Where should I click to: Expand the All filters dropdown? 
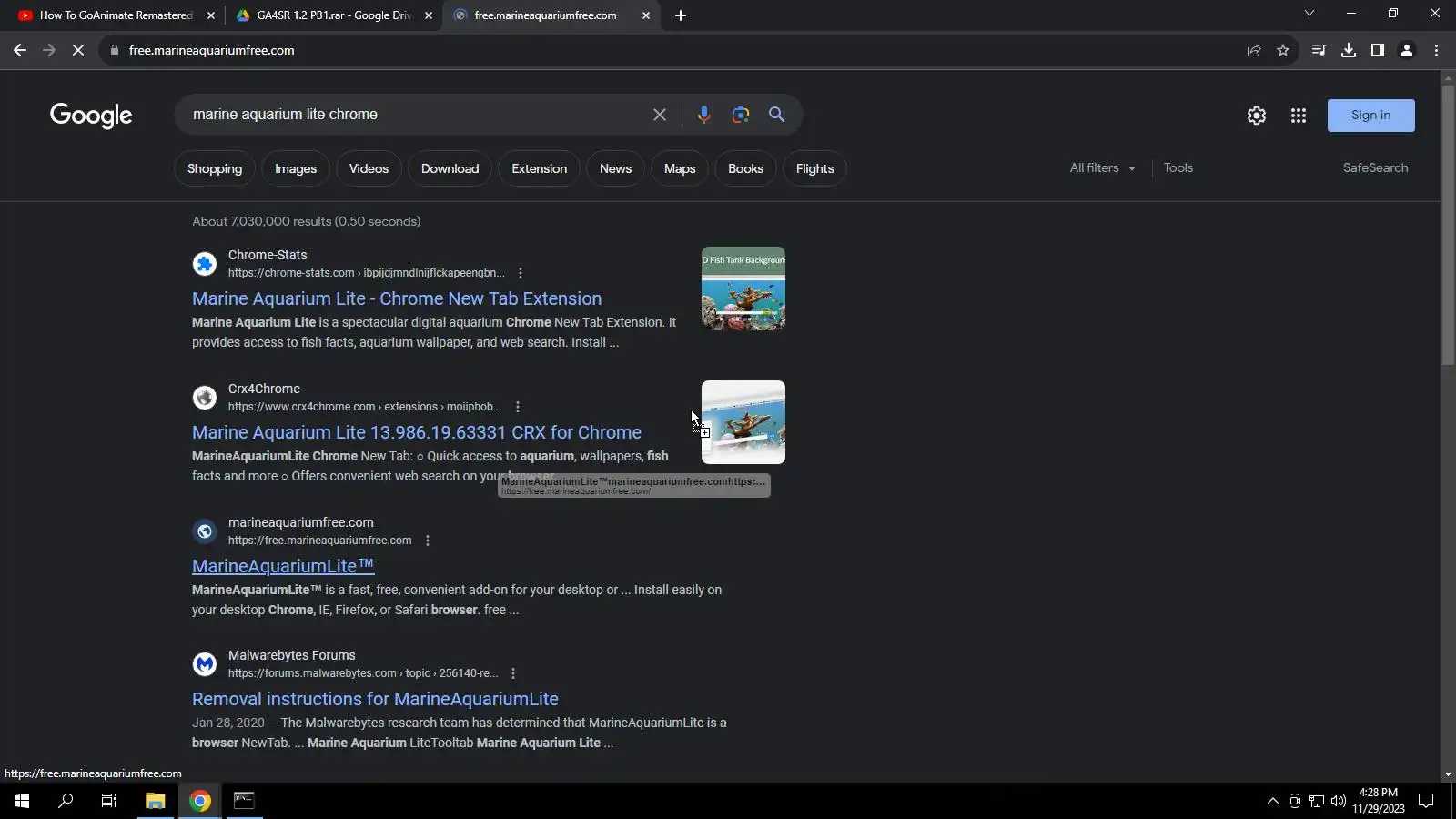coord(1102,168)
